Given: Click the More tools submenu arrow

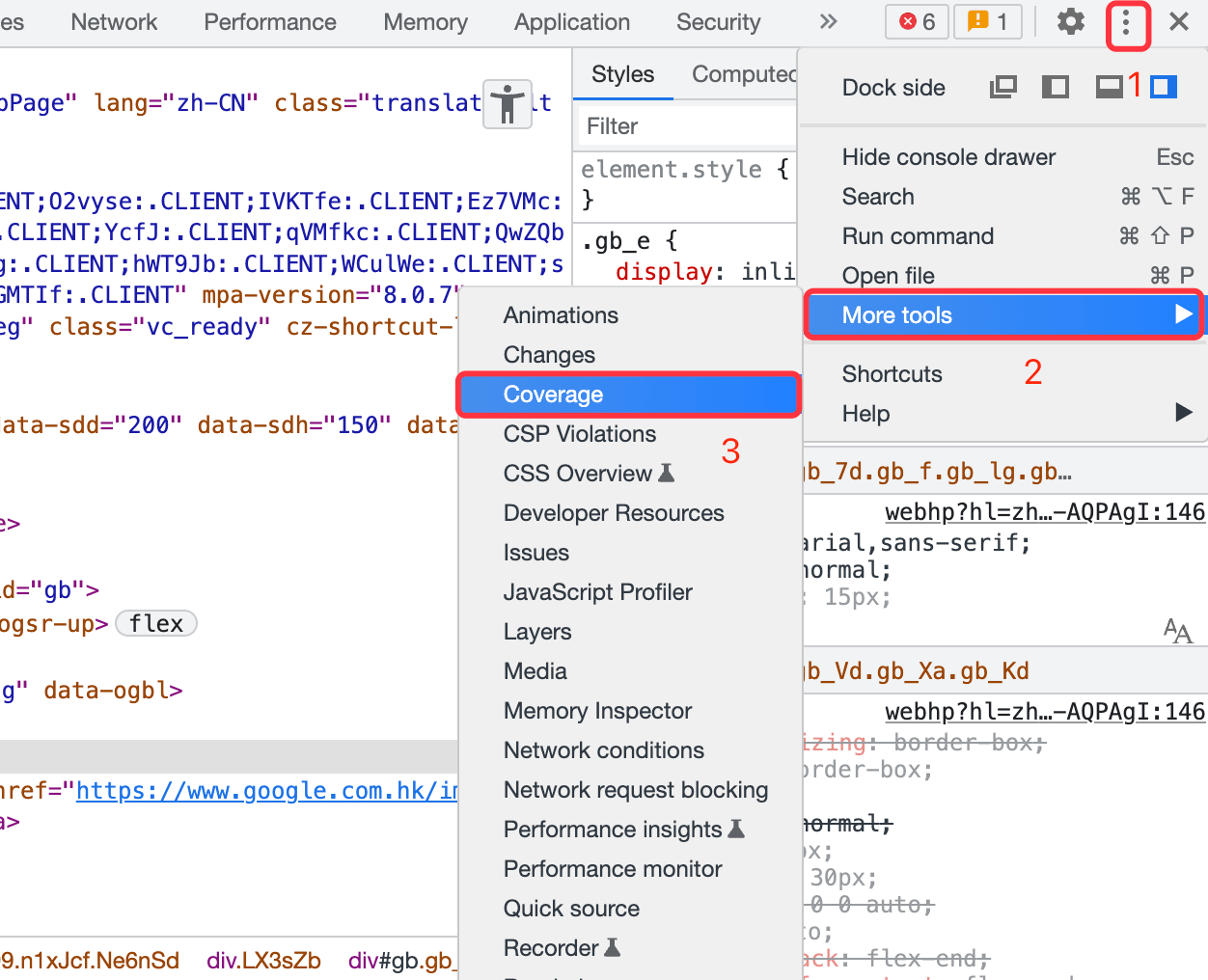Looking at the screenshot, I should [x=1184, y=314].
